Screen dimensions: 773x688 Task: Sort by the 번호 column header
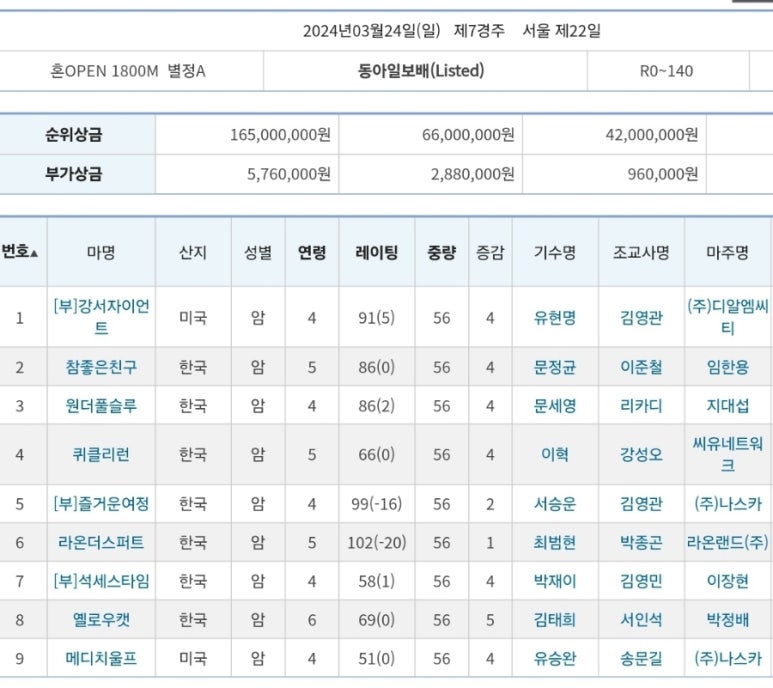[20, 252]
